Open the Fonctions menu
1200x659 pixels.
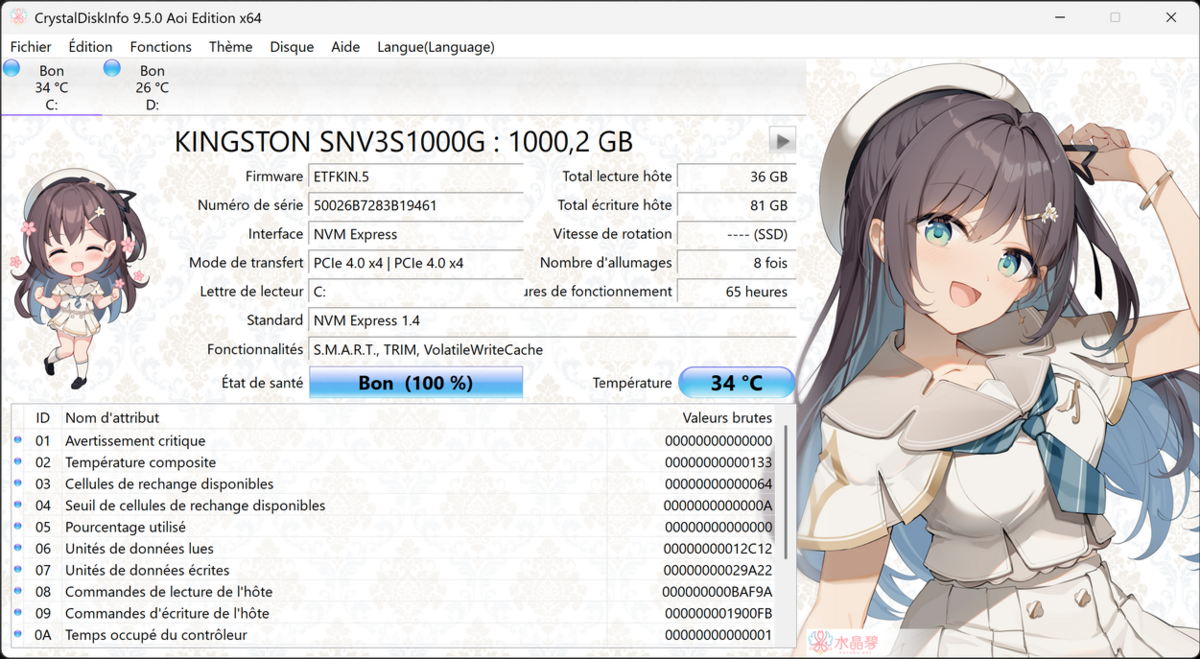click(160, 46)
